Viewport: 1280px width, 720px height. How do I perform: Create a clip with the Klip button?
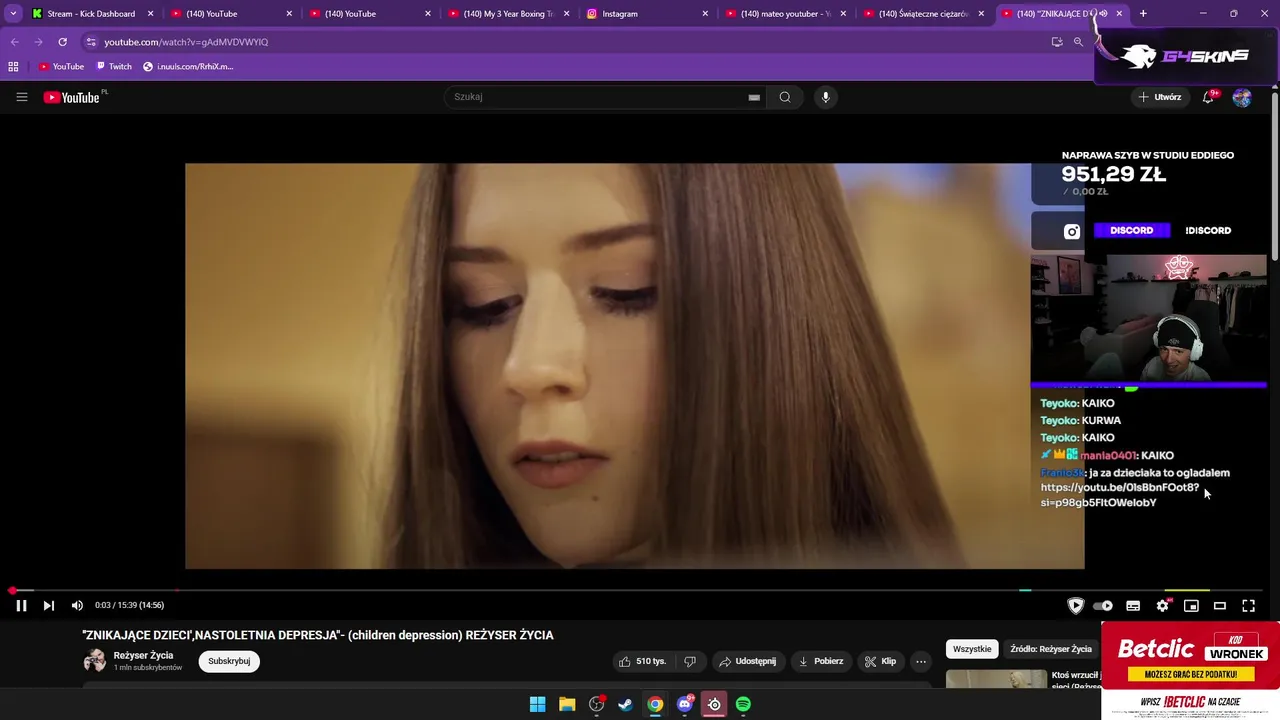coord(881,661)
